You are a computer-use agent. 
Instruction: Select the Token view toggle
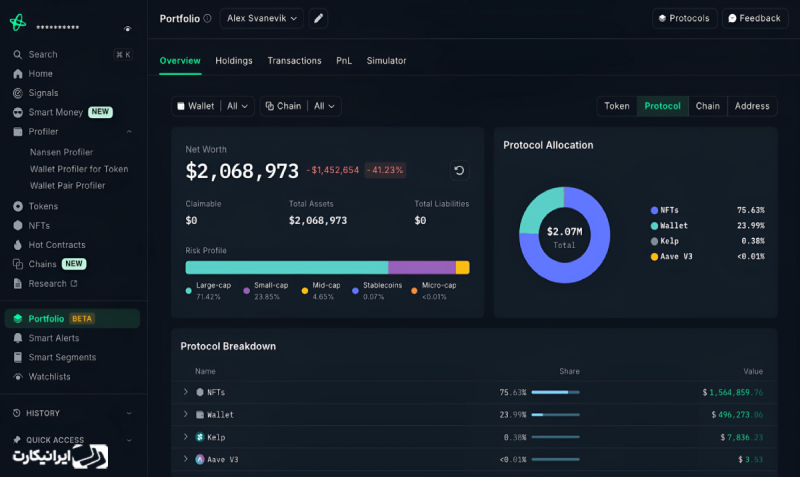point(617,106)
